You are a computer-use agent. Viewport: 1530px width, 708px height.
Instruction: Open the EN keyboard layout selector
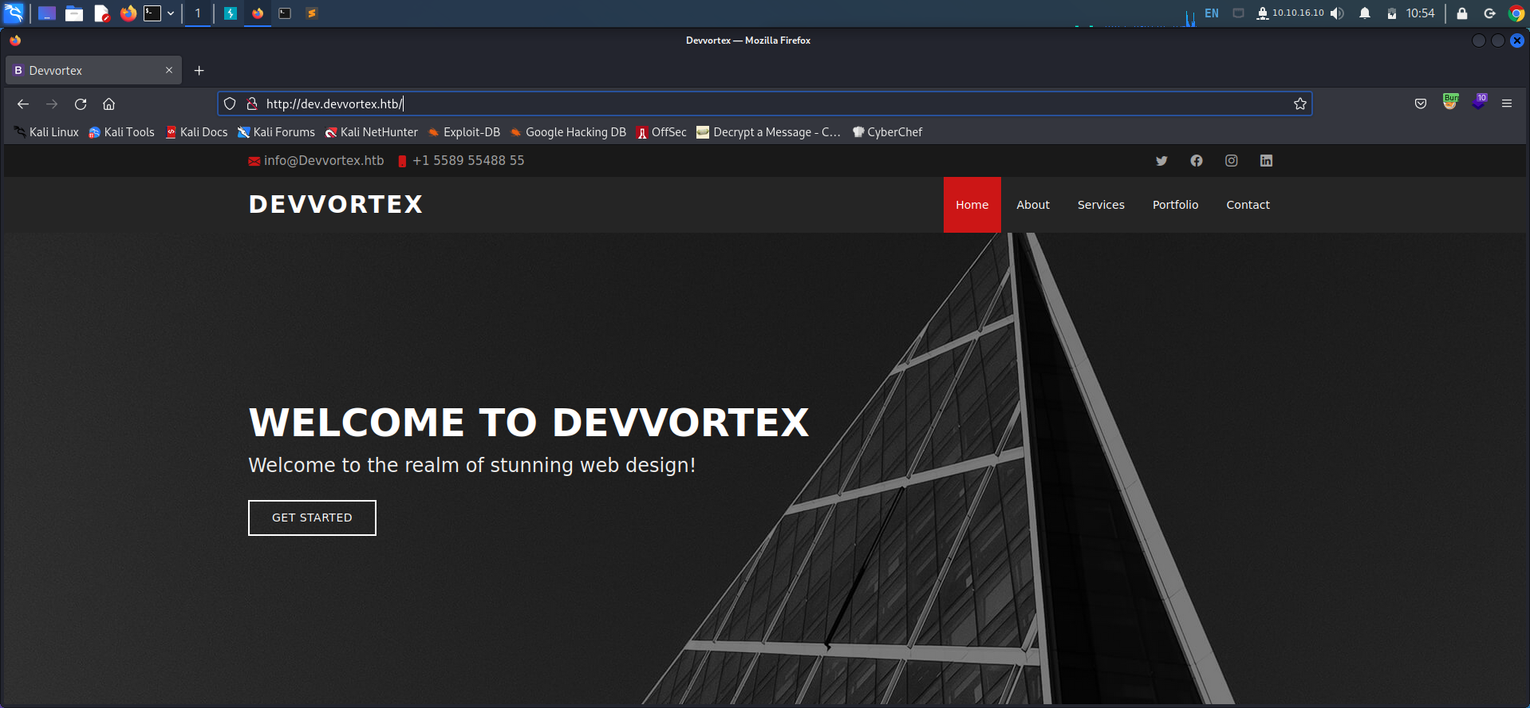pyautogui.click(x=1211, y=13)
